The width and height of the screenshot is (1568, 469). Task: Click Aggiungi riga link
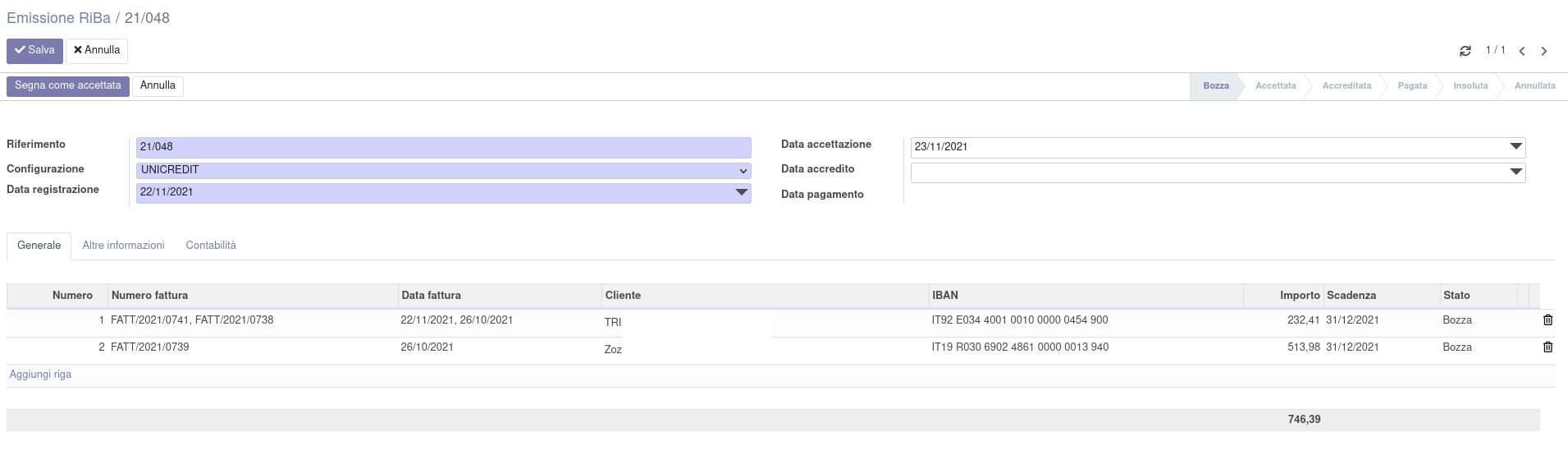40,375
